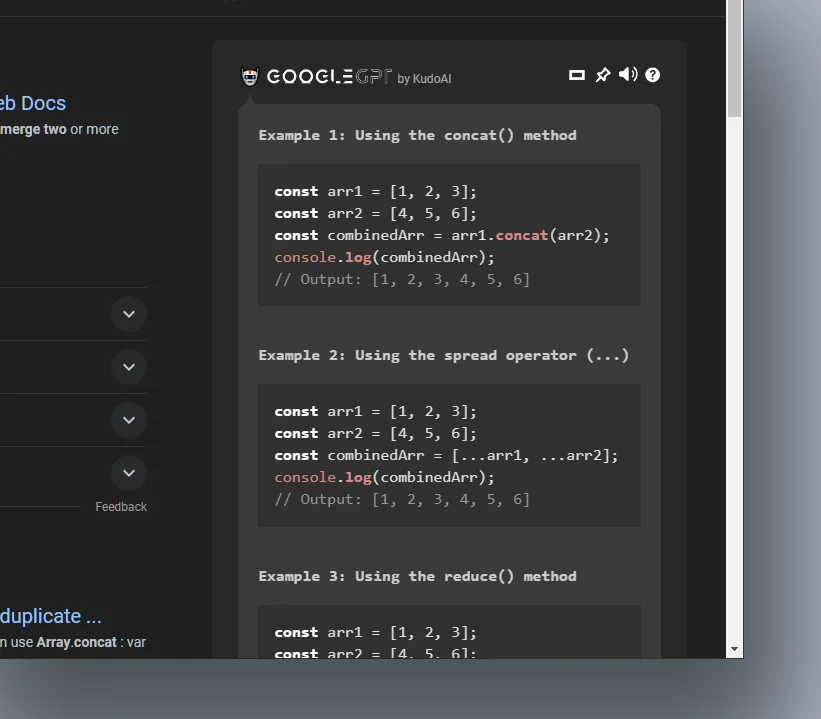Expand the first question chevron

(x=129, y=314)
